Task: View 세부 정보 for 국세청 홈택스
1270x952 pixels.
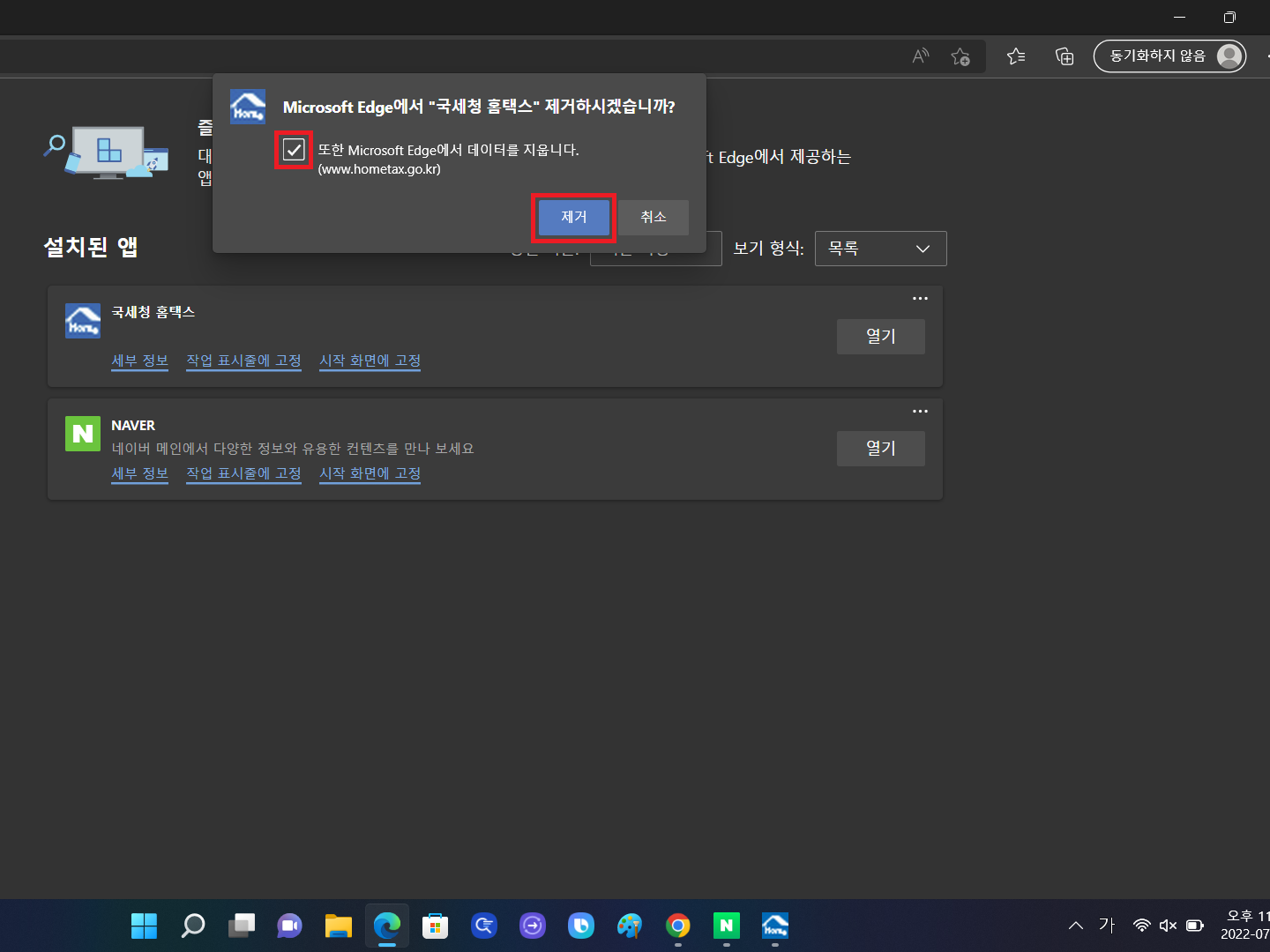Action: point(139,361)
